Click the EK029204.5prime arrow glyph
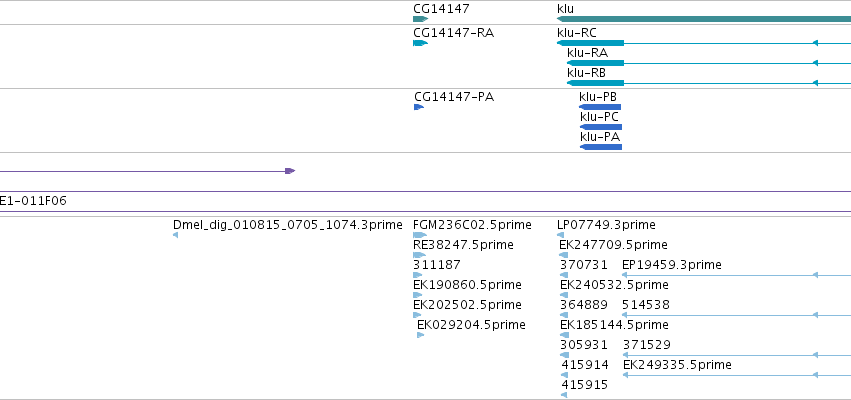 421,335
